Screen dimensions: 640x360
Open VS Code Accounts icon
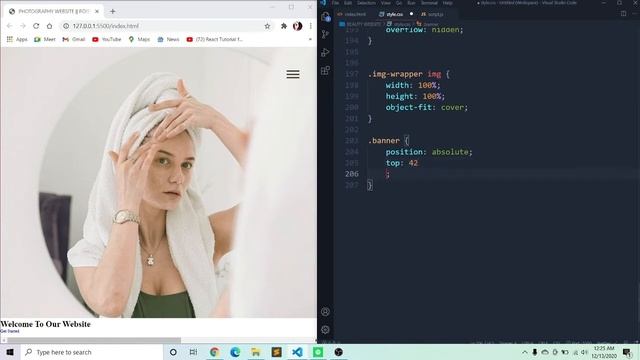click(x=325, y=312)
